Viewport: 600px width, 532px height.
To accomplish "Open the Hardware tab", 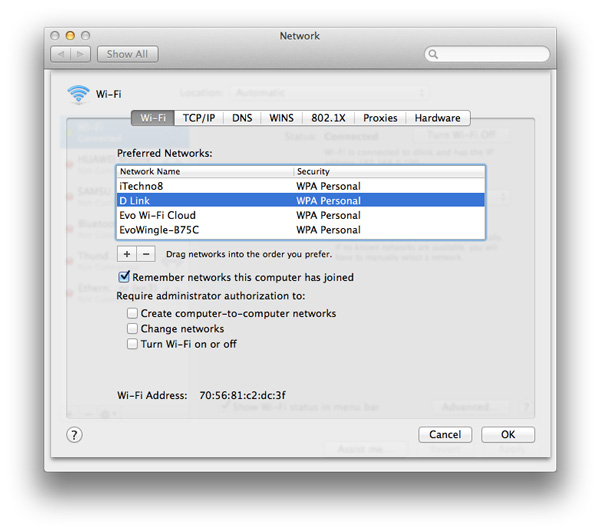I will click(438, 118).
